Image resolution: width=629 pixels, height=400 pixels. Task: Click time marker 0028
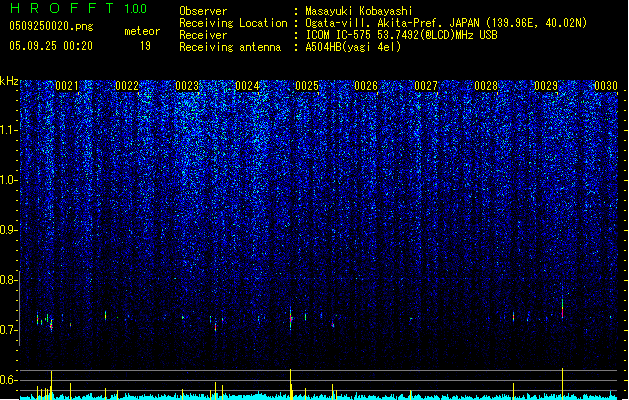click(486, 86)
